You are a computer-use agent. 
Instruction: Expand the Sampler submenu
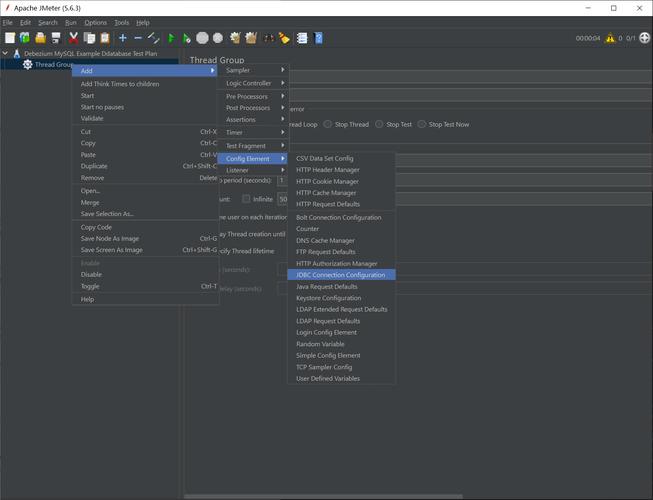[x=253, y=70]
